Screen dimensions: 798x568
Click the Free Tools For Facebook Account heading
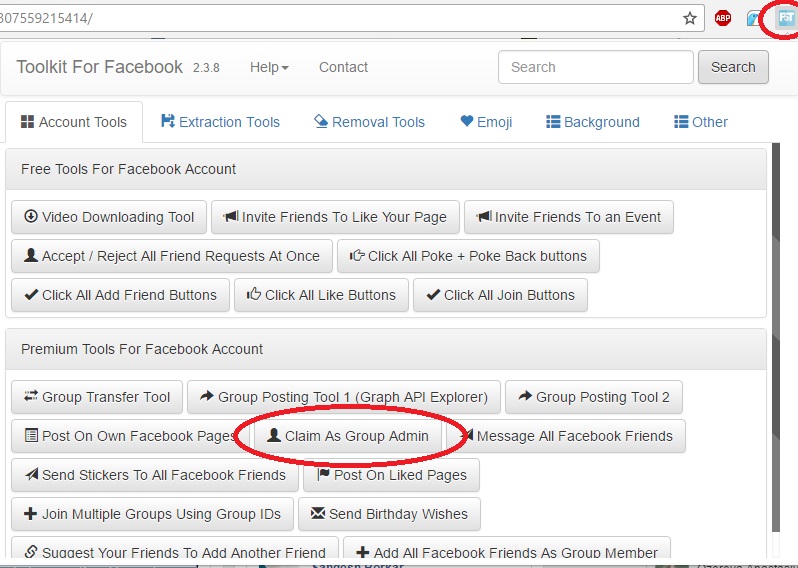(x=128, y=169)
